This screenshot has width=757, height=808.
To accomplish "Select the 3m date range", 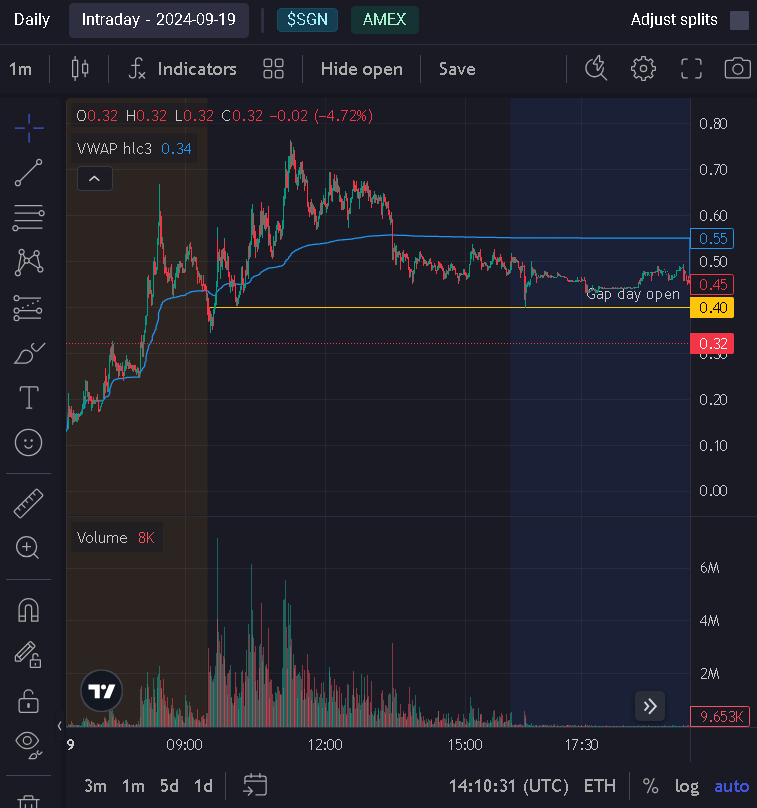I will 95,786.
